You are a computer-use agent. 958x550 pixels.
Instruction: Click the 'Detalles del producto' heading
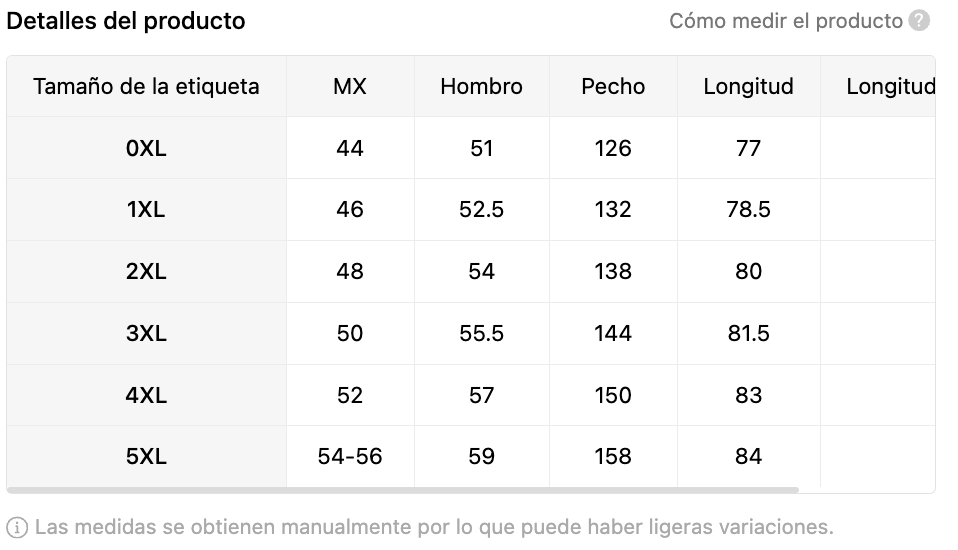pyautogui.click(x=126, y=21)
